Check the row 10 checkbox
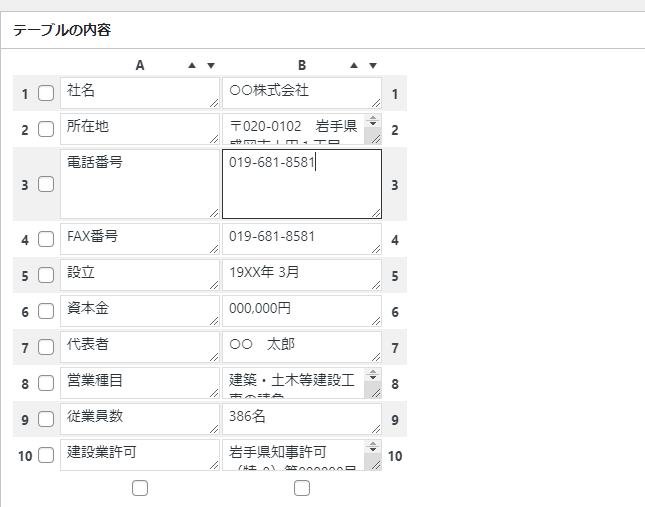645x507 pixels. coord(46,456)
